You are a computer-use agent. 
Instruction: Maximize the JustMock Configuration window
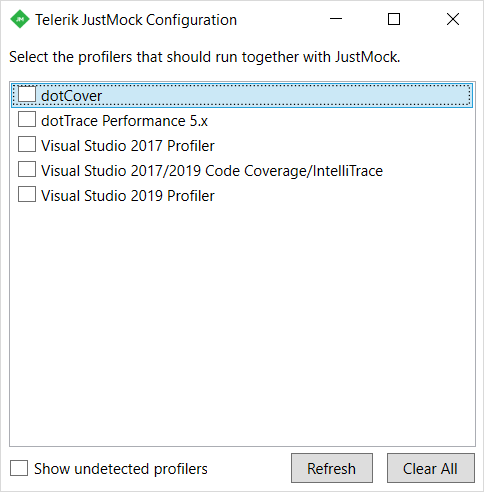pyautogui.click(x=394, y=19)
